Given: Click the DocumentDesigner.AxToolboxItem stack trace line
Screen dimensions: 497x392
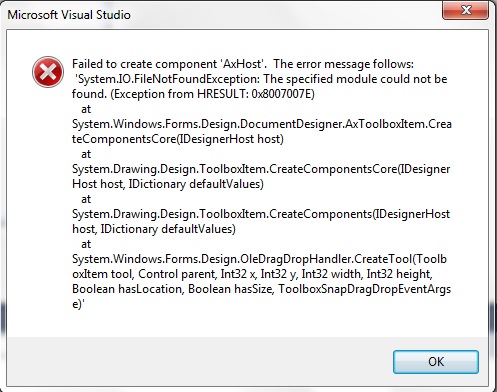Looking at the screenshot, I should click(262, 124).
